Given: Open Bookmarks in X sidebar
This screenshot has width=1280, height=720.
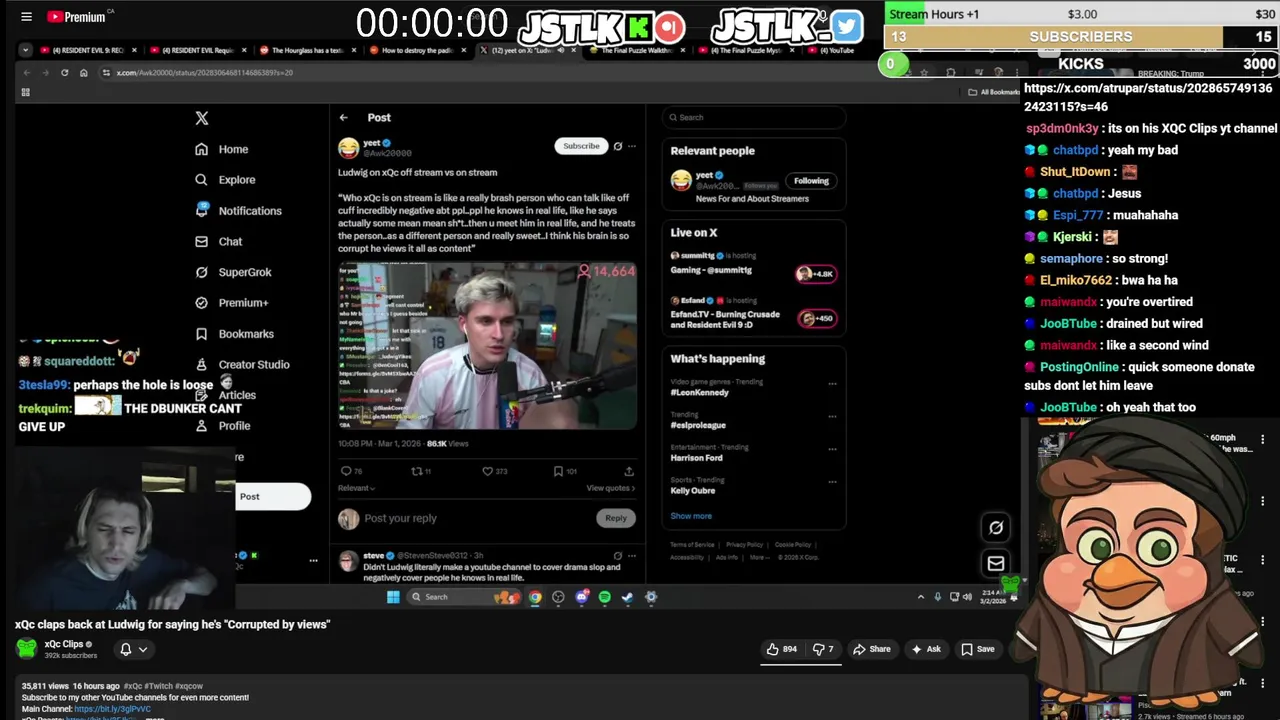Looking at the screenshot, I should (234, 334).
